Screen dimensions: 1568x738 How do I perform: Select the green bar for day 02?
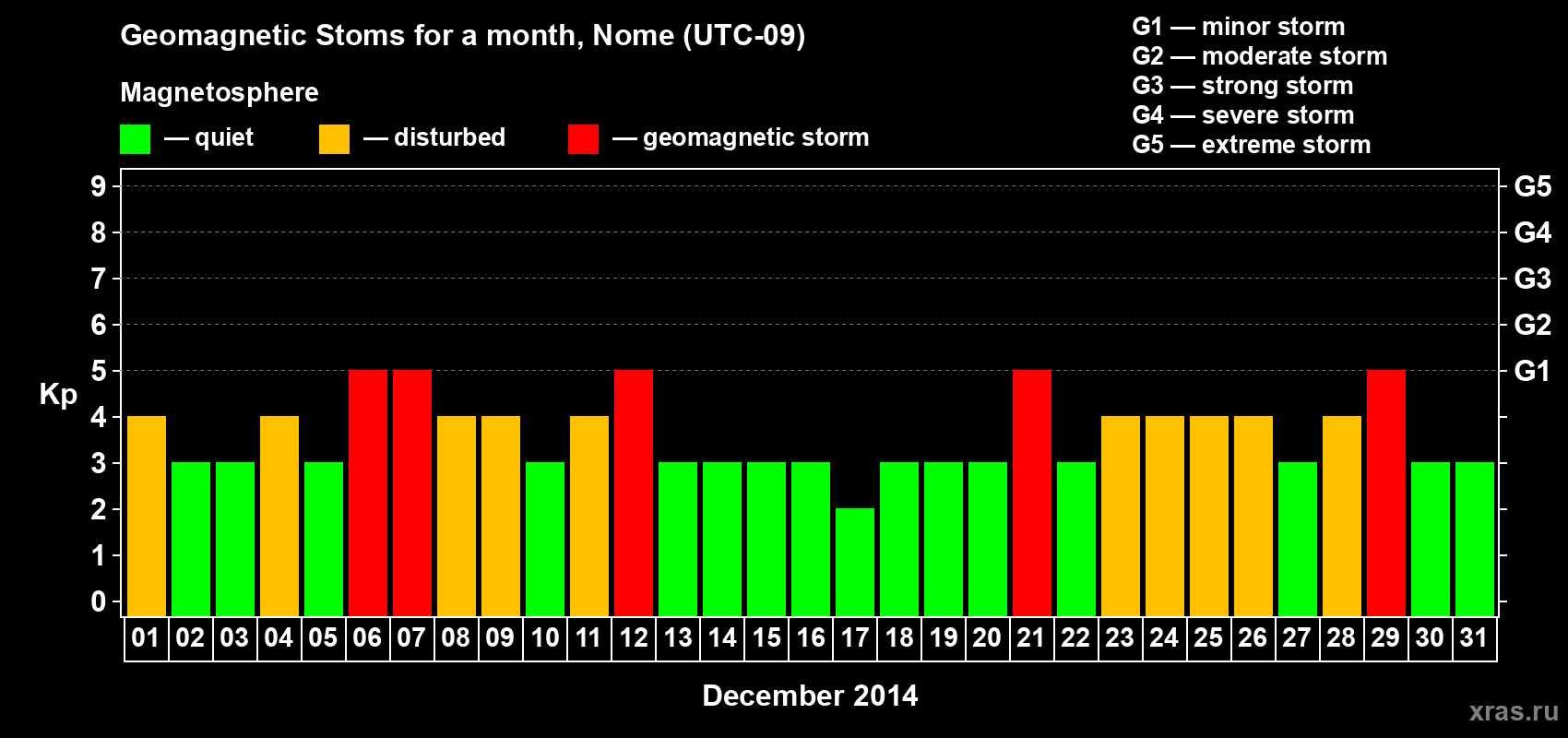[191, 539]
